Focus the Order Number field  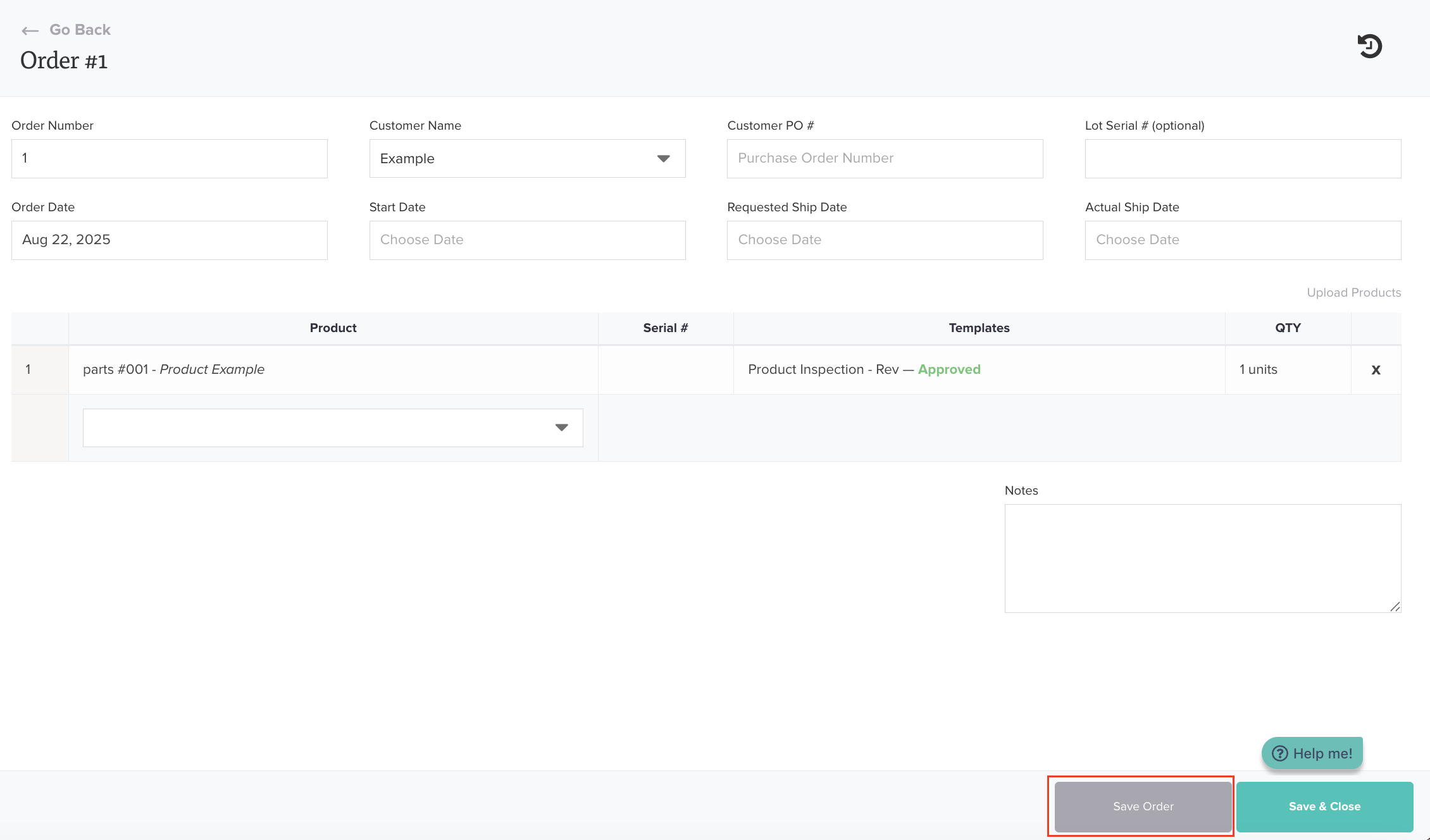(x=169, y=159)
